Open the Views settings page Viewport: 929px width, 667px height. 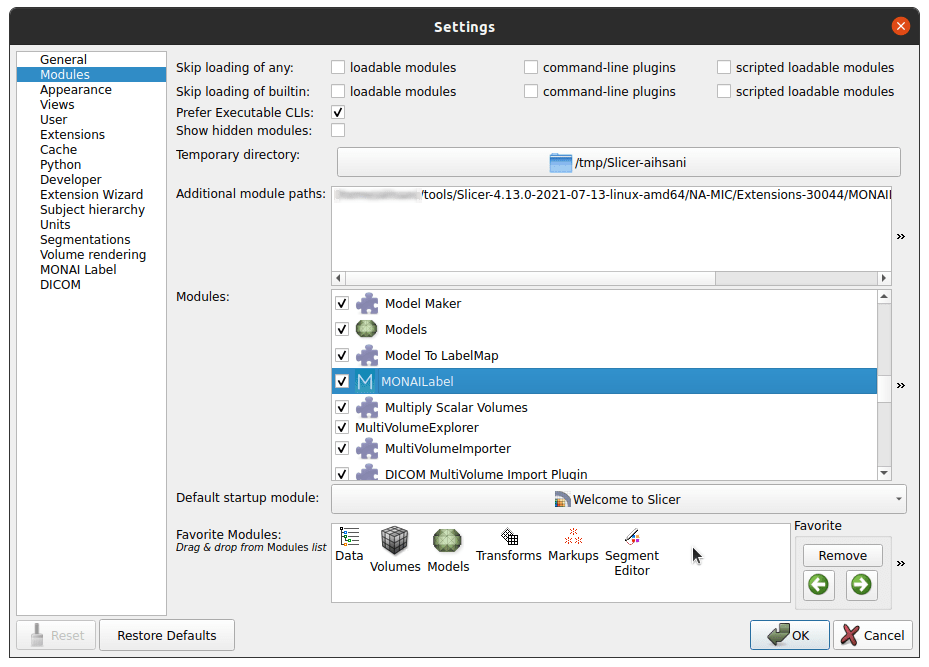tap(57, 104)
